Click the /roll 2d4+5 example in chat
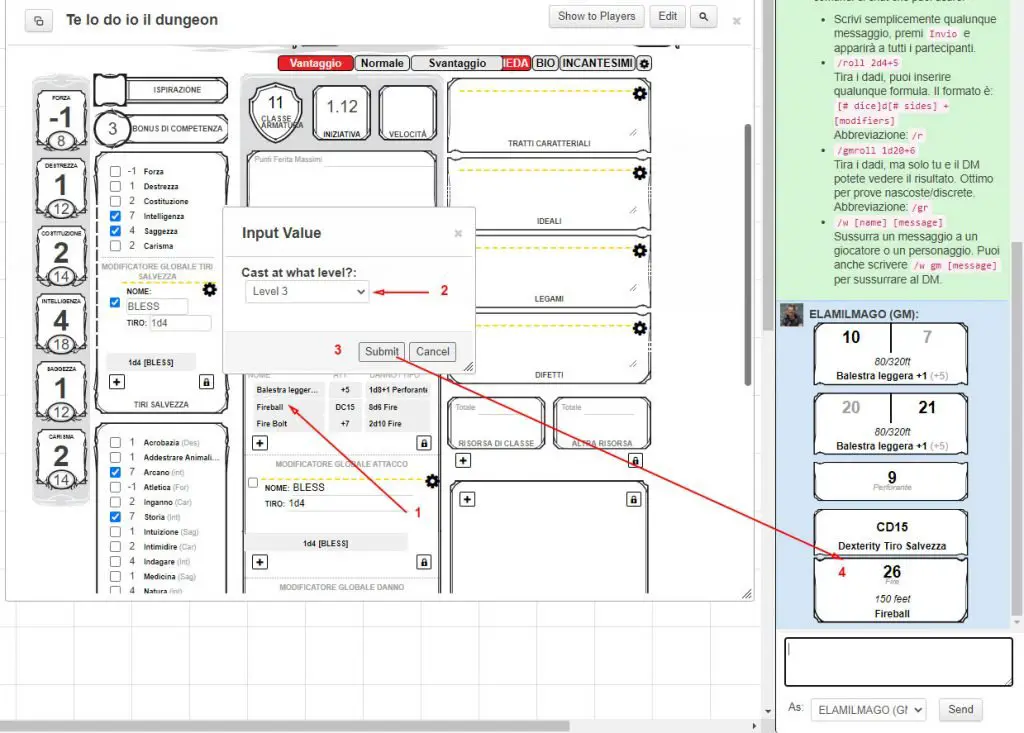 tap(867, 63)
